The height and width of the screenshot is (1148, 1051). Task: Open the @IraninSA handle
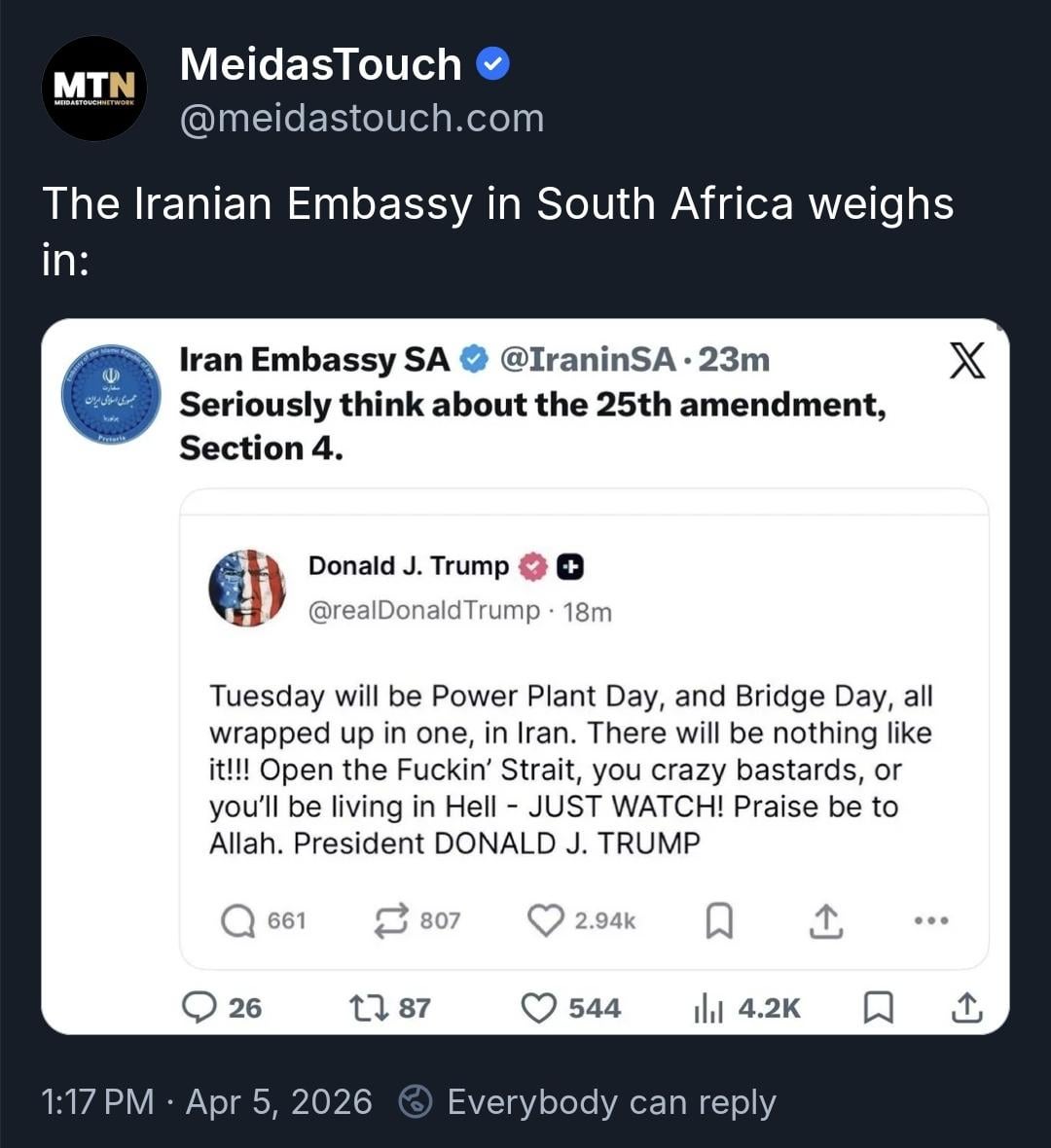coord(587,360)
